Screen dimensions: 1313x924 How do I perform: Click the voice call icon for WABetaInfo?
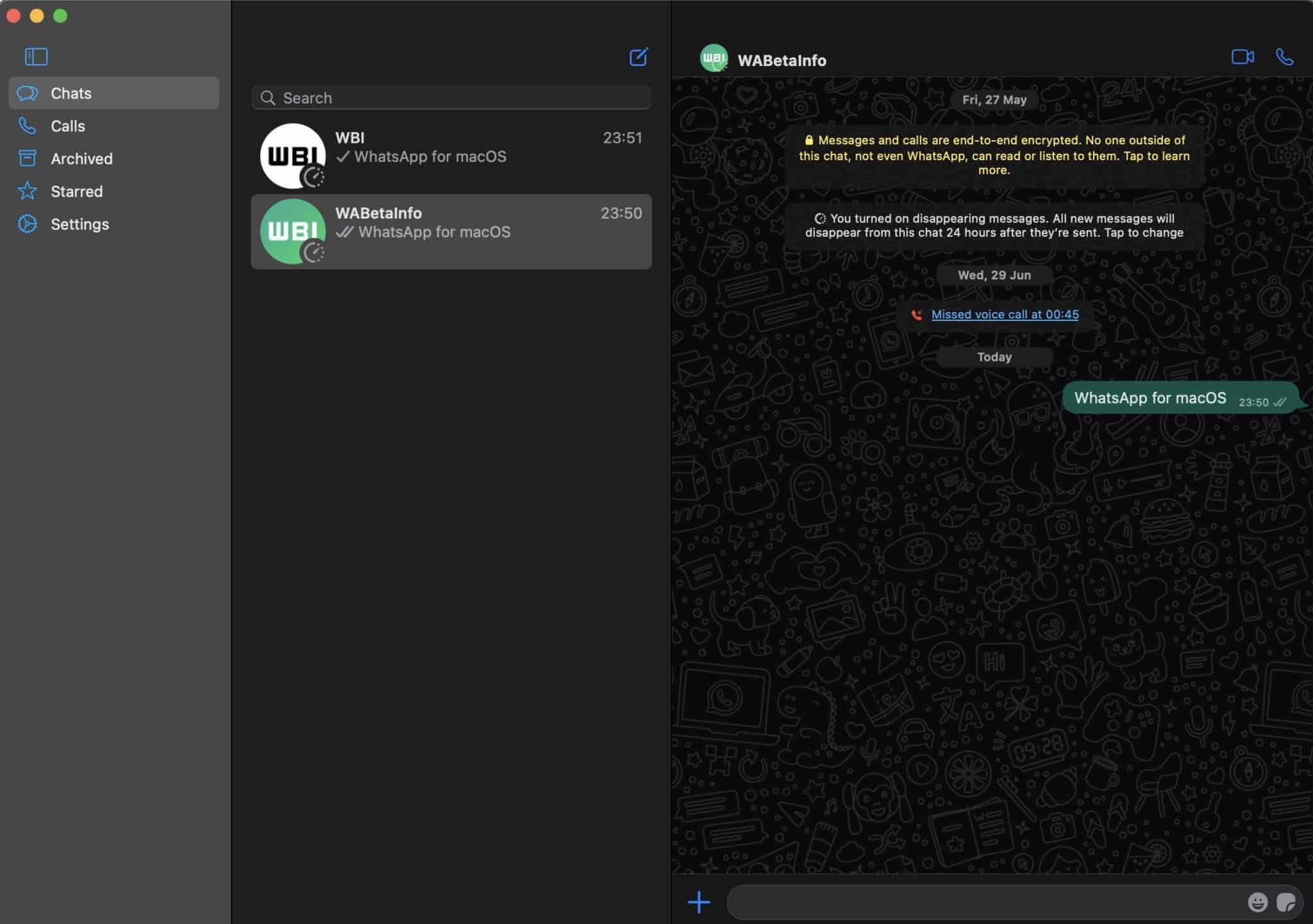pyautogui.click(x=1285, y=56)
